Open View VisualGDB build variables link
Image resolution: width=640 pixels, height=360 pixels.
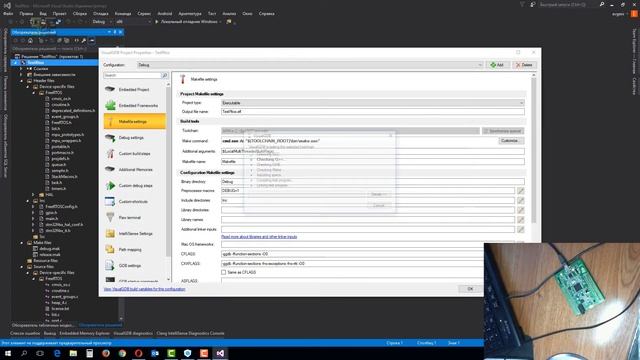[144, 289]
